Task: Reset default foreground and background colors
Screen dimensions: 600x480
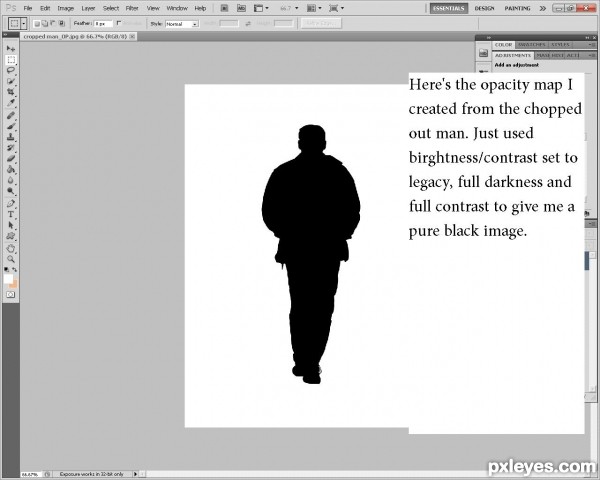Action: coord(7,269)
